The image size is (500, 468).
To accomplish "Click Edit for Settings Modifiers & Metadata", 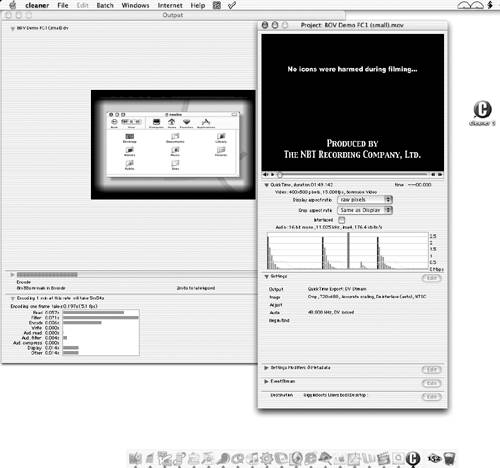I will pyautogui.click(x=432, y=370).
